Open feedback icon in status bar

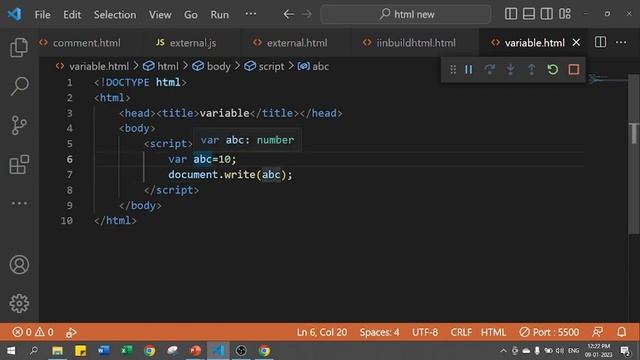597,332
